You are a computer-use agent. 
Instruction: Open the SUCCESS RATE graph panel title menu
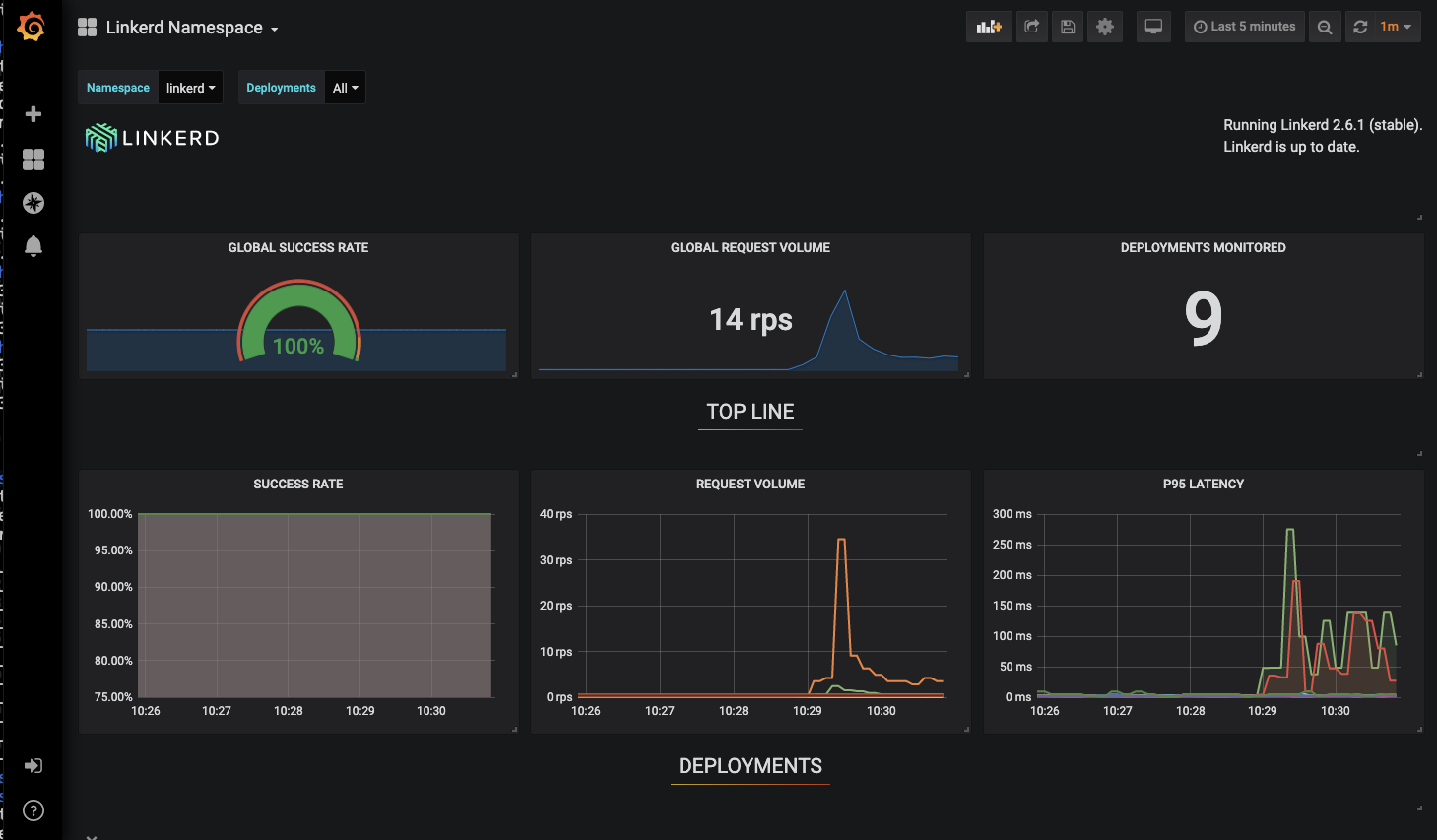[298, 485]
